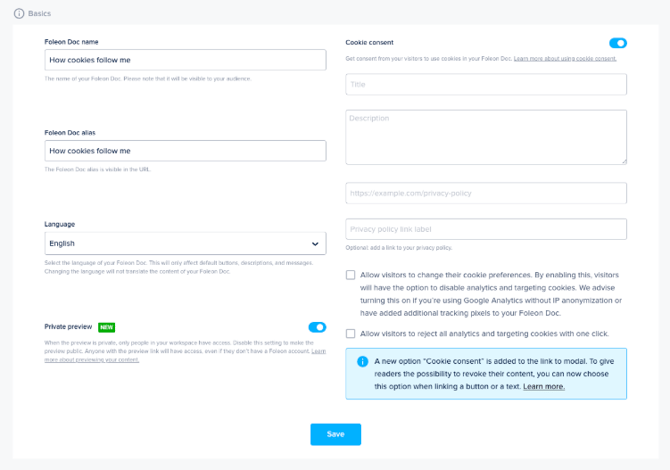Enable reject all cookies with one click checkbox
Screen dimensions: 670x470
click(x=351, y=334)
